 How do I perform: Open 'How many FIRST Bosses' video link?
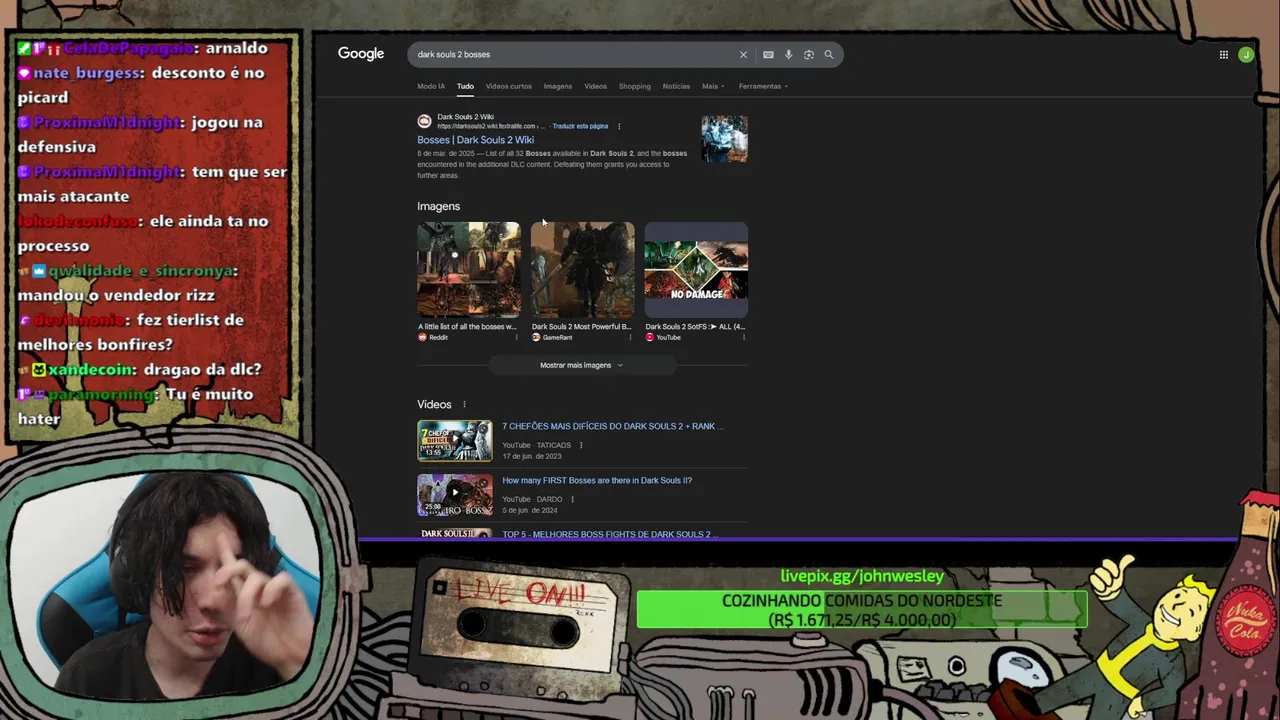point(597,480)
